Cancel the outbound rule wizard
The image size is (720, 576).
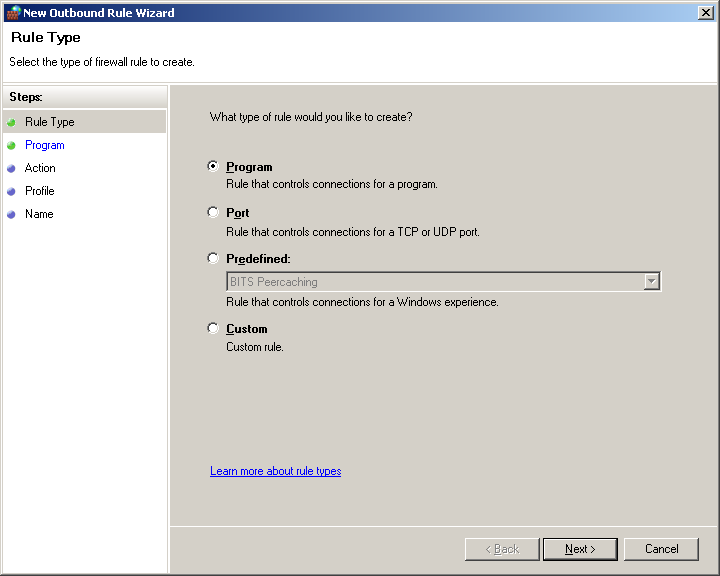click(661, 549)
